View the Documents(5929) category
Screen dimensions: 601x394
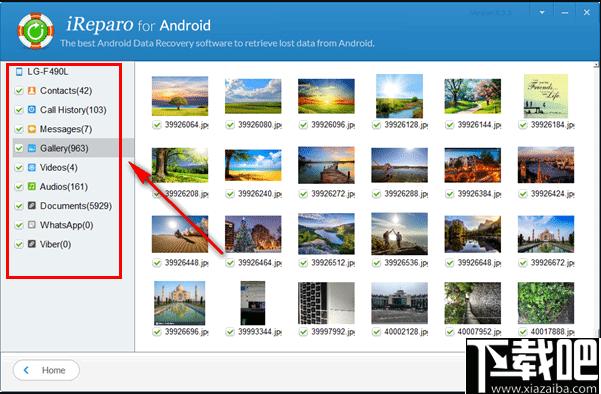pos(76,206)
